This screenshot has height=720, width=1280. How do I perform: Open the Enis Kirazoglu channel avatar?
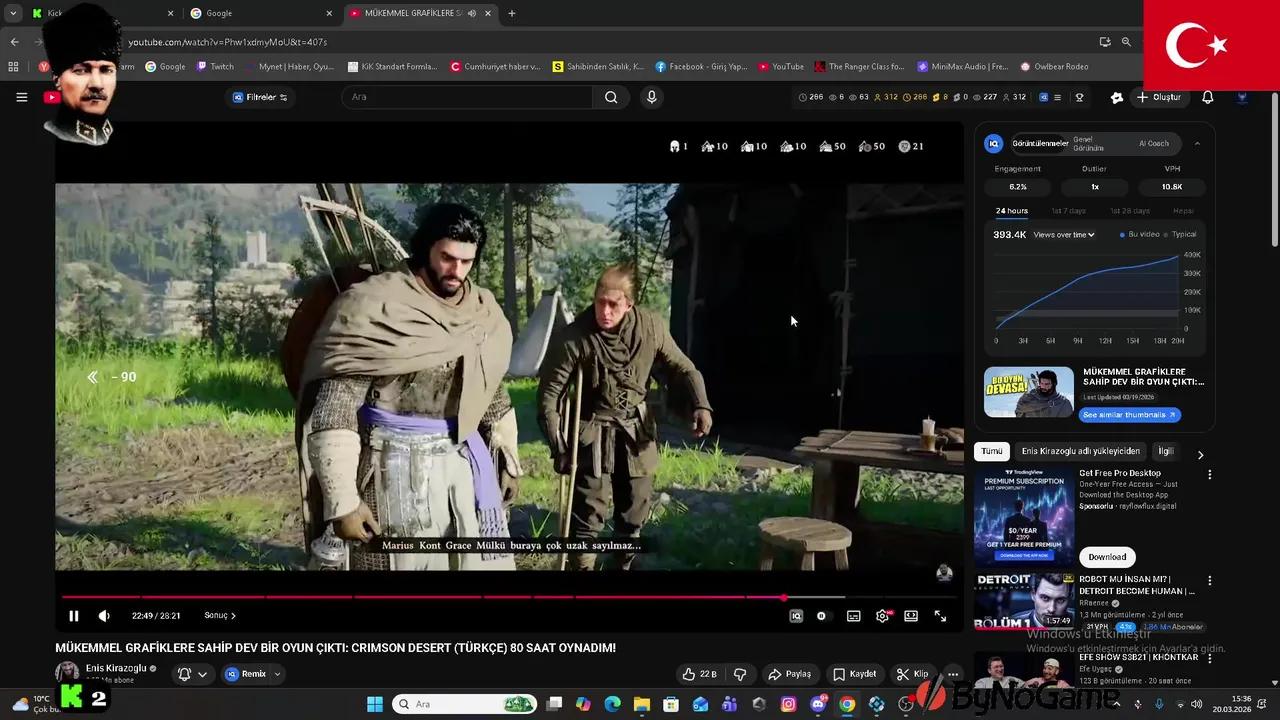click(67, 673)
